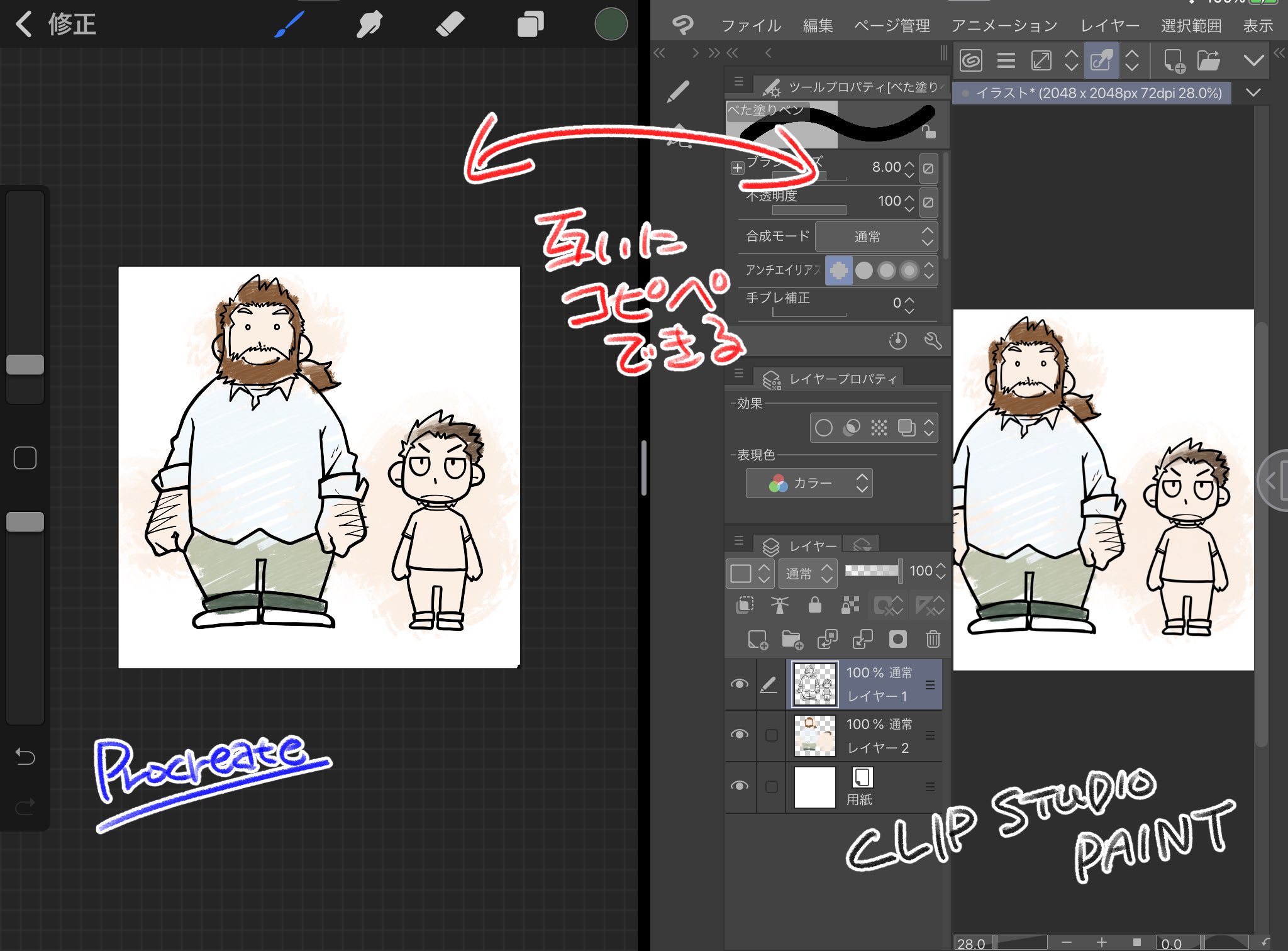Click the open file folder icon

(x=1208, y=60)
